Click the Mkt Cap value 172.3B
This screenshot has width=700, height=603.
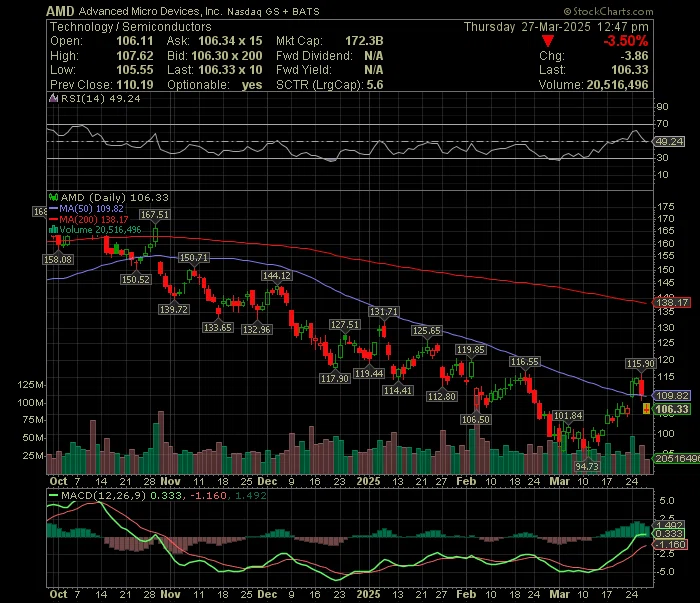364,41
